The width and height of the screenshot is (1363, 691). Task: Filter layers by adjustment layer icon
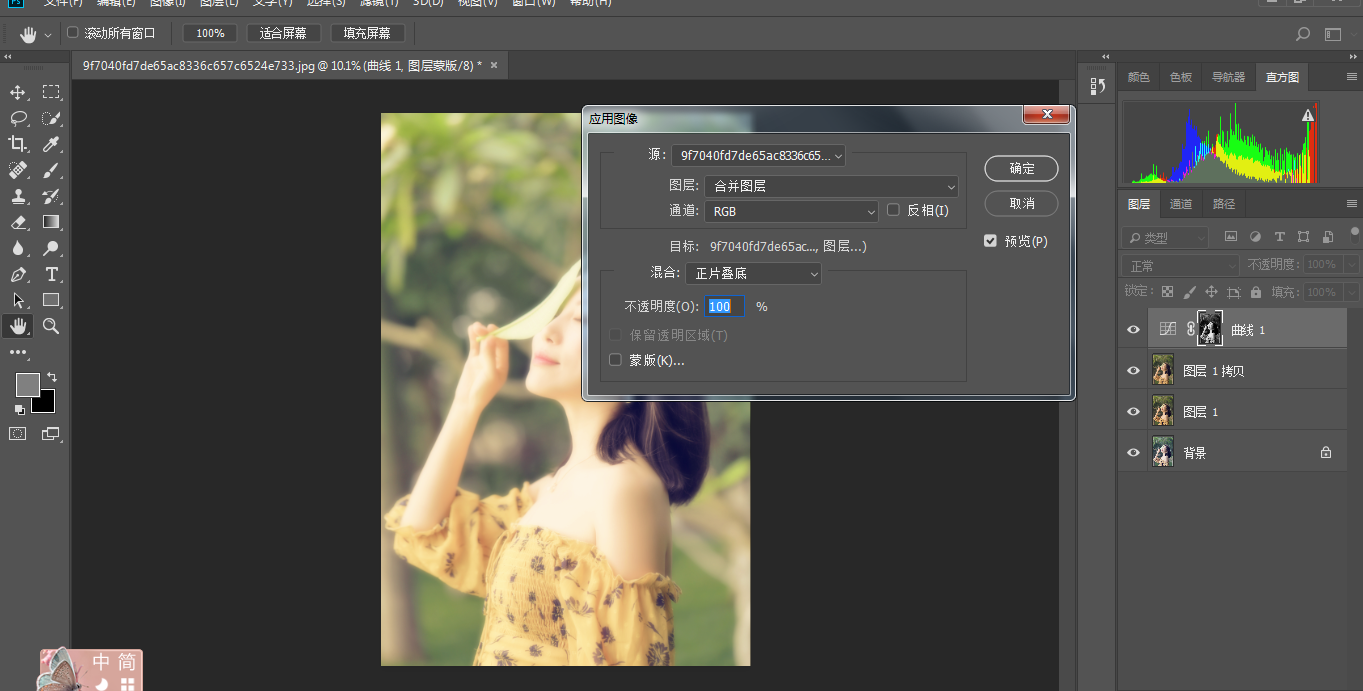pyautogui.click(x=1255, y=237)
